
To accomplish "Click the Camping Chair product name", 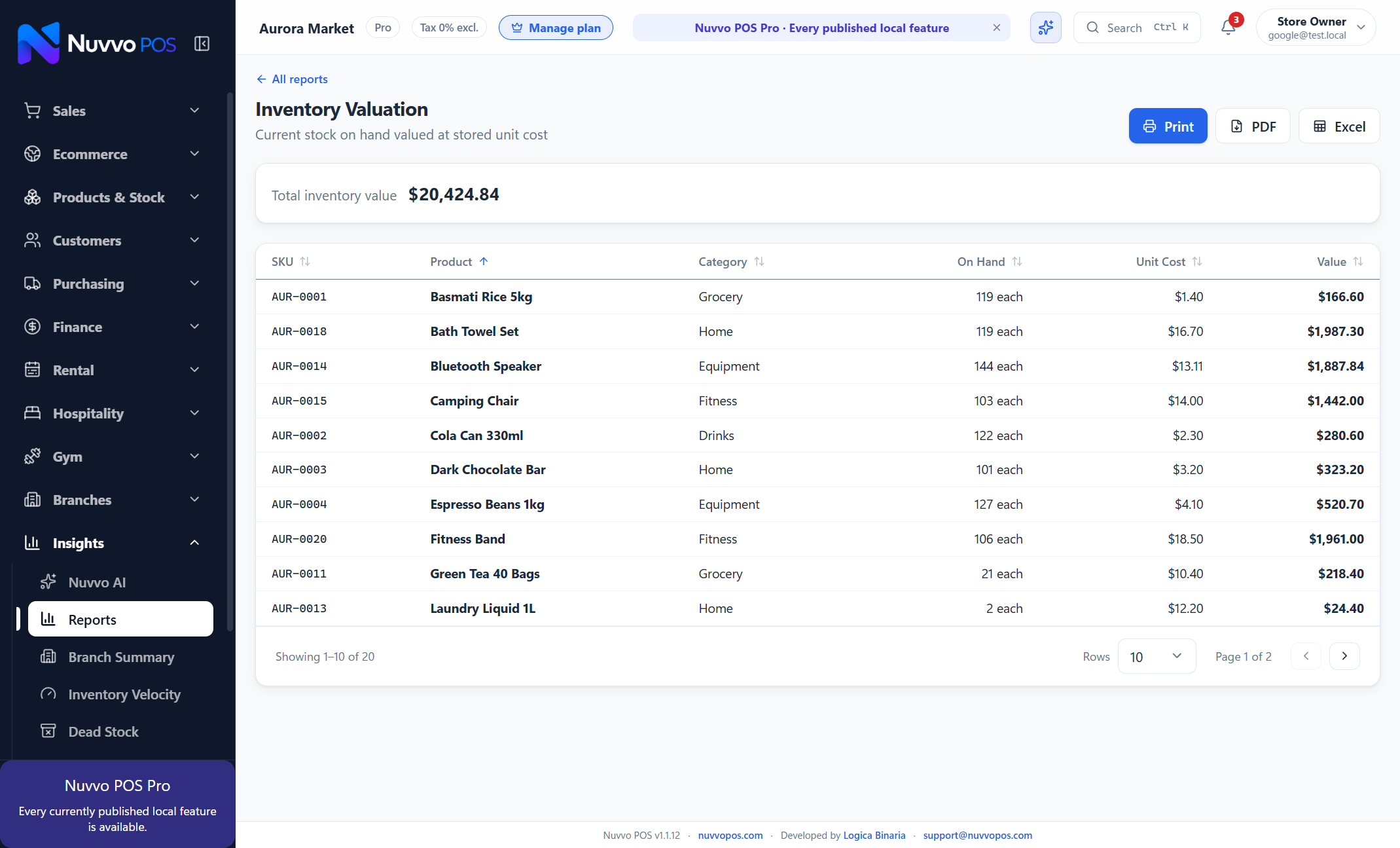I will [x=475, y=401].
